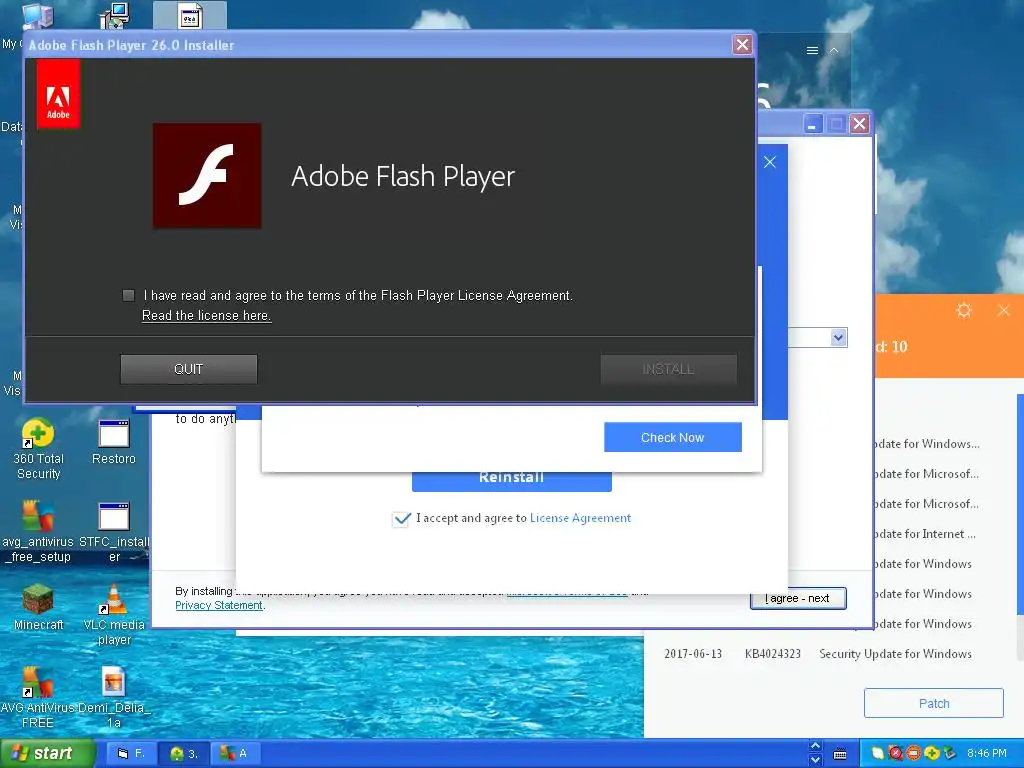Switch to the '3.' taskbar window
The width and height of the screenshot is (1024, 768).
click(184, 754)
